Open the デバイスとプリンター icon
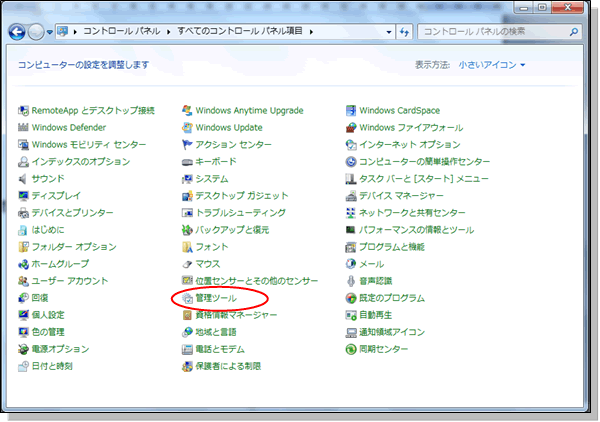The height and width of the screenshot is (422, 600). click(23, 213)
